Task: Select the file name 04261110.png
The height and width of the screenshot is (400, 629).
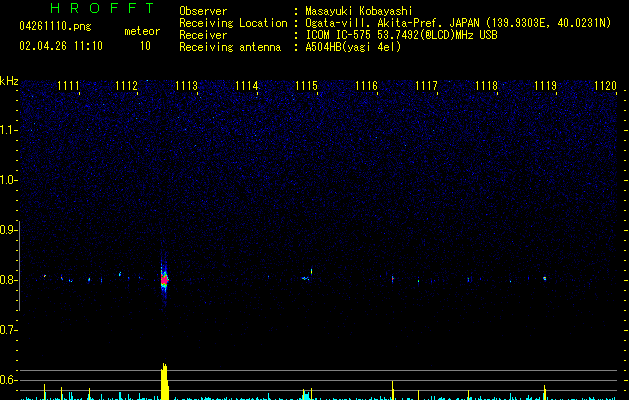Action: click(x=55, y=27)
